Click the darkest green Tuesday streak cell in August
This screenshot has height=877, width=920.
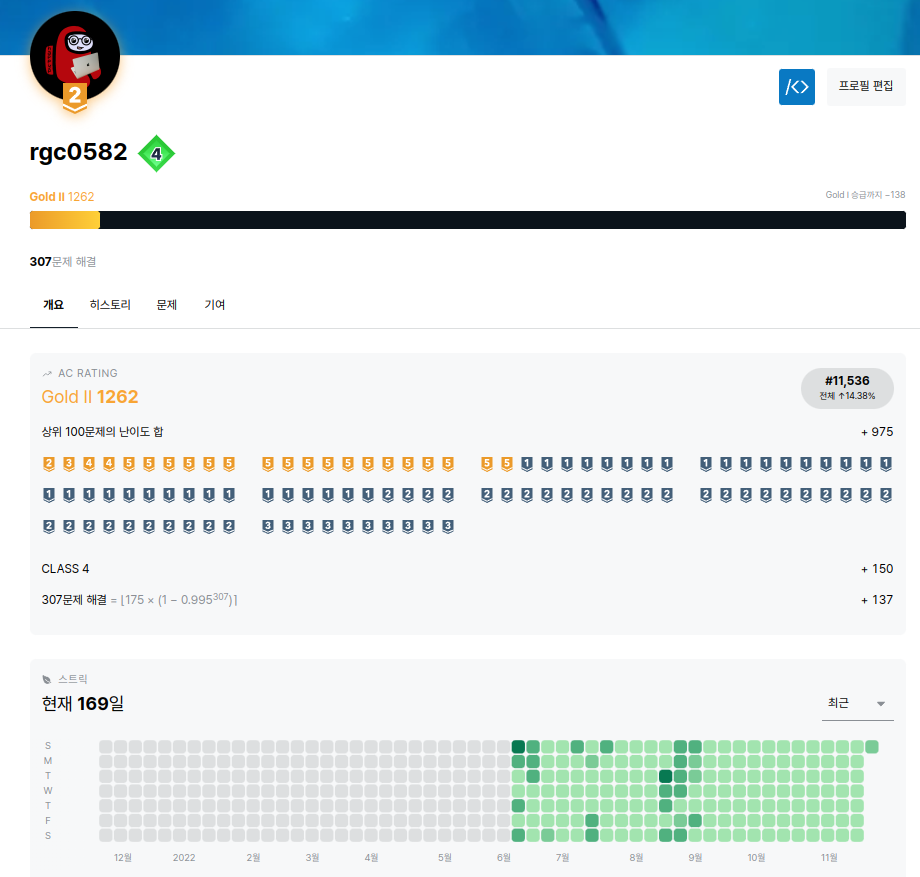(x=665, y=776)
